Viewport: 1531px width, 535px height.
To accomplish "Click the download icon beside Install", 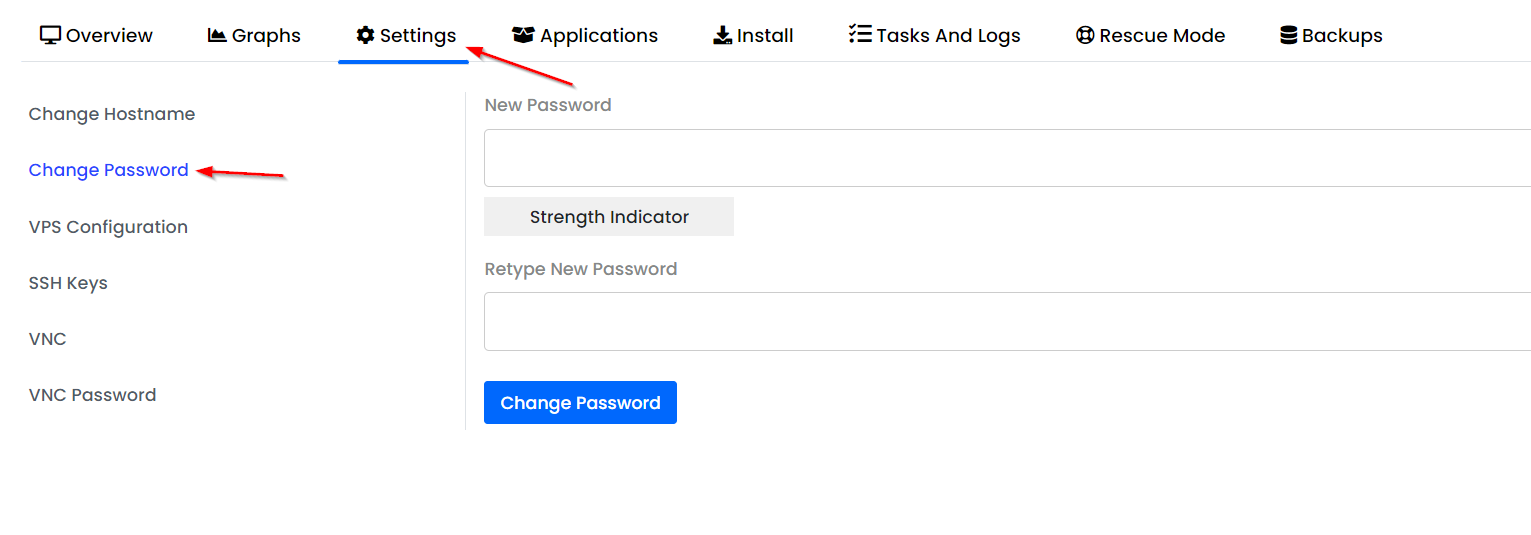I will pos(722,35).
